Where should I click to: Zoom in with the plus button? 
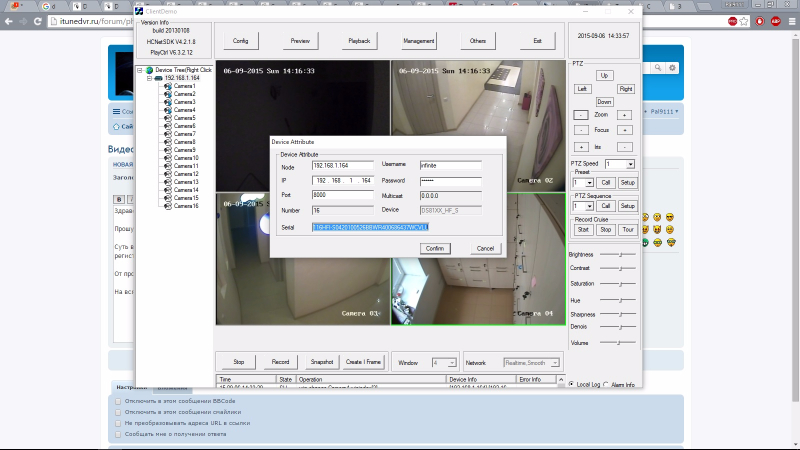(x=624, y=115)
